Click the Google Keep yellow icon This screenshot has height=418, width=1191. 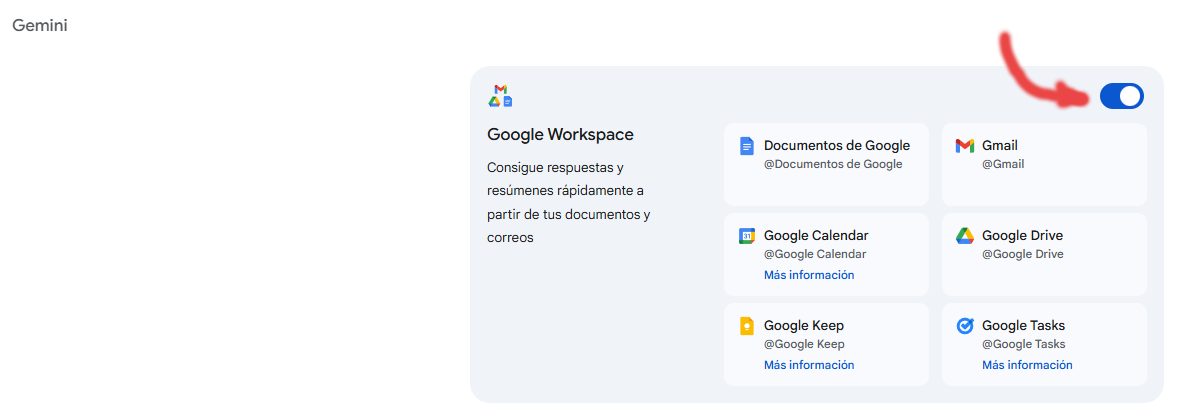point(747,326)
